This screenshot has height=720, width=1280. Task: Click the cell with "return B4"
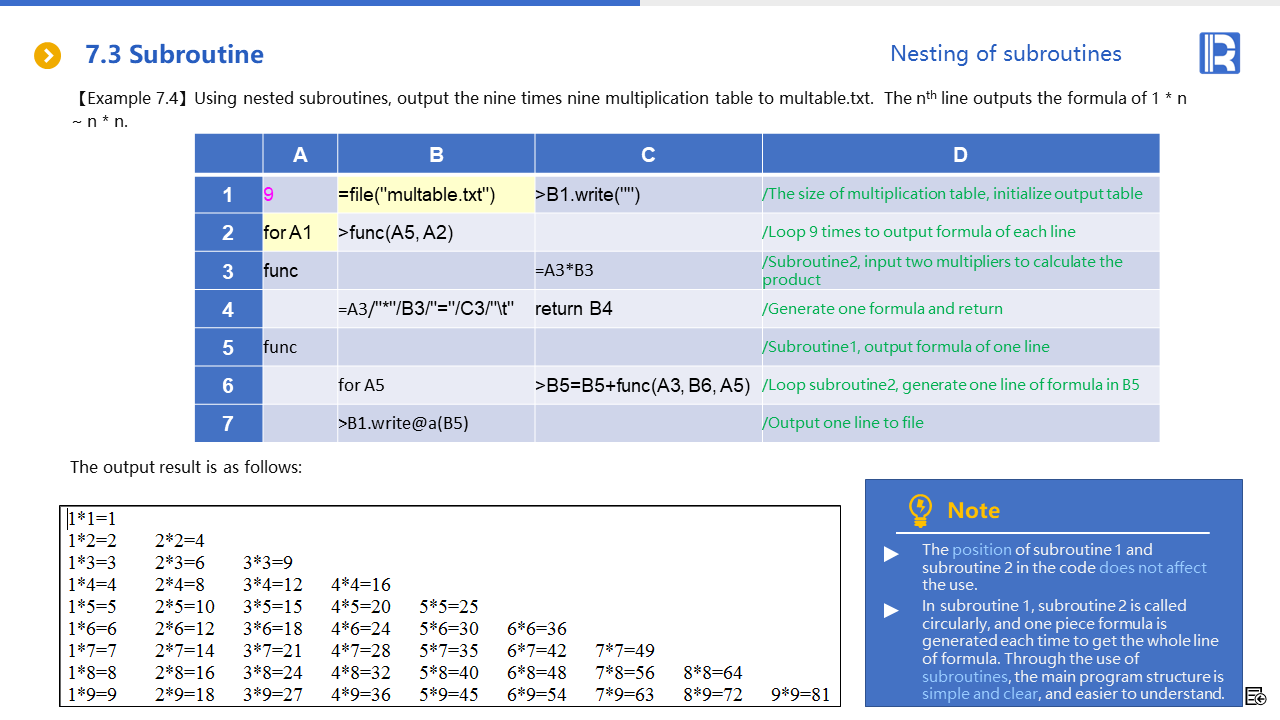[648, 309]
